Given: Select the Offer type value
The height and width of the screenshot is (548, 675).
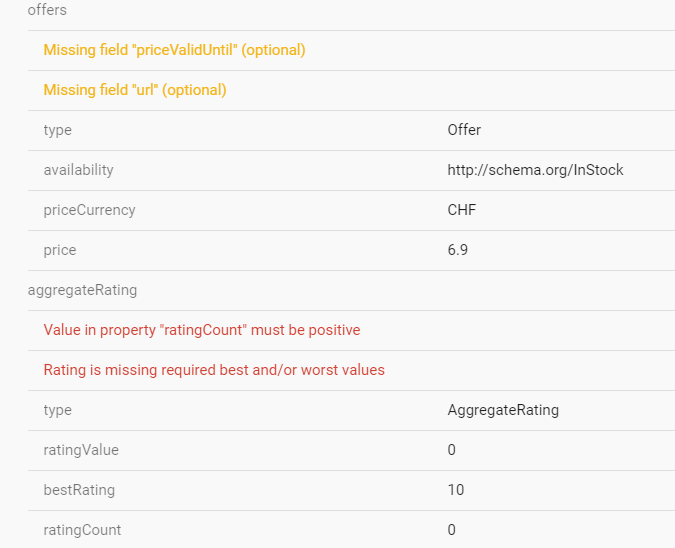Looking at the screenshot, I should 464,130.
